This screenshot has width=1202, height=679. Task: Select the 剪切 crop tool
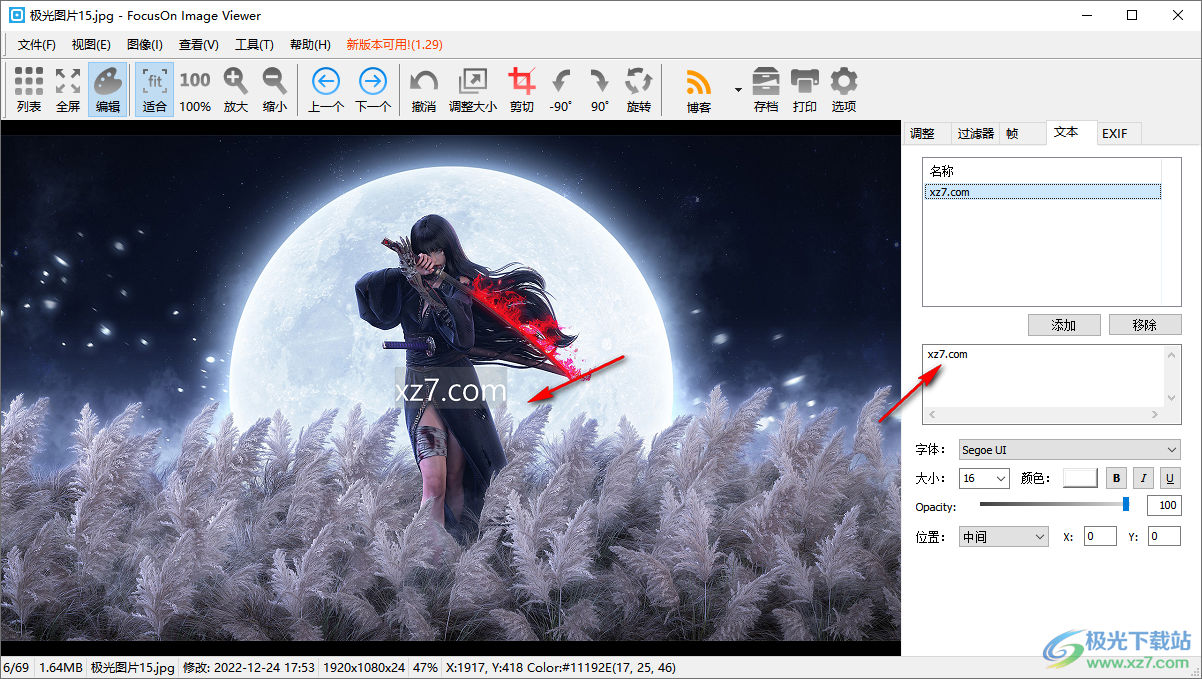[522, 90]
